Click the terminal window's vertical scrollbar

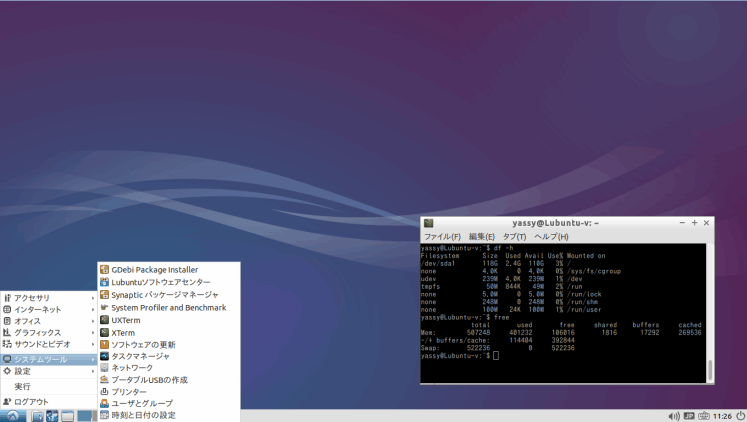click(710, 312)
